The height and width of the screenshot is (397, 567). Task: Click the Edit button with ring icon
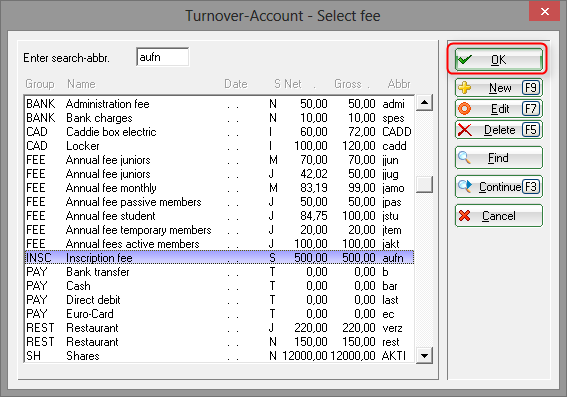(x=498, y=109)
